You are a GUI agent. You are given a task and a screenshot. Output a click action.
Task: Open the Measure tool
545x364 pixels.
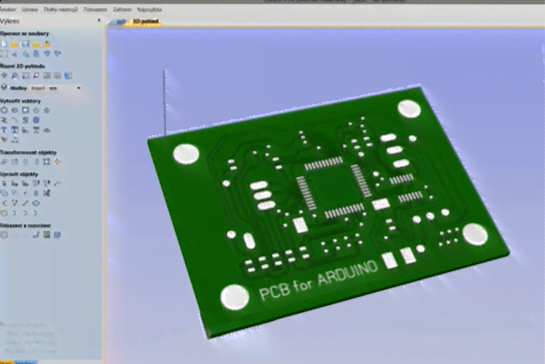pos(58,183)
